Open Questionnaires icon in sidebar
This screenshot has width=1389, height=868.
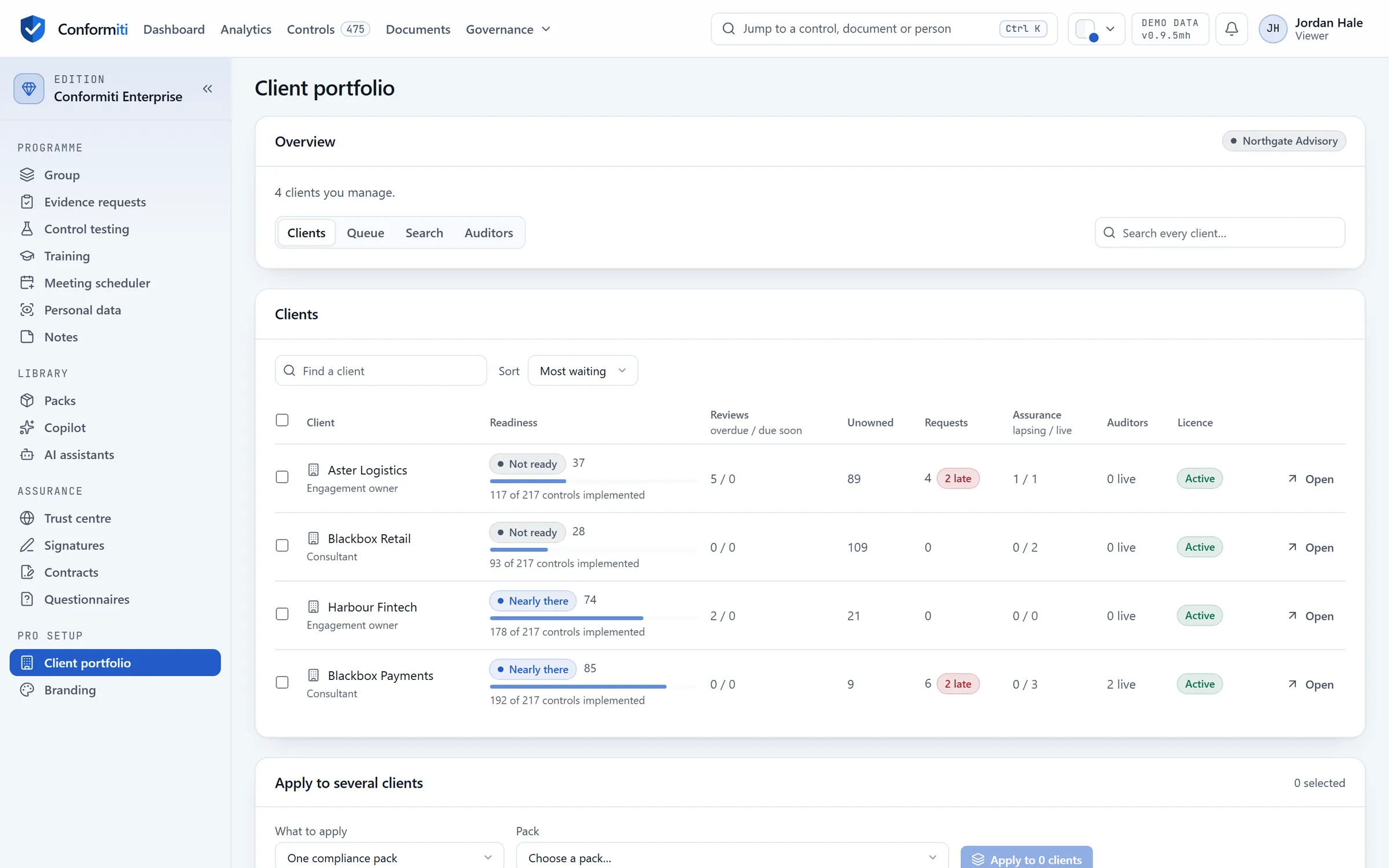[x=27, y=599]
